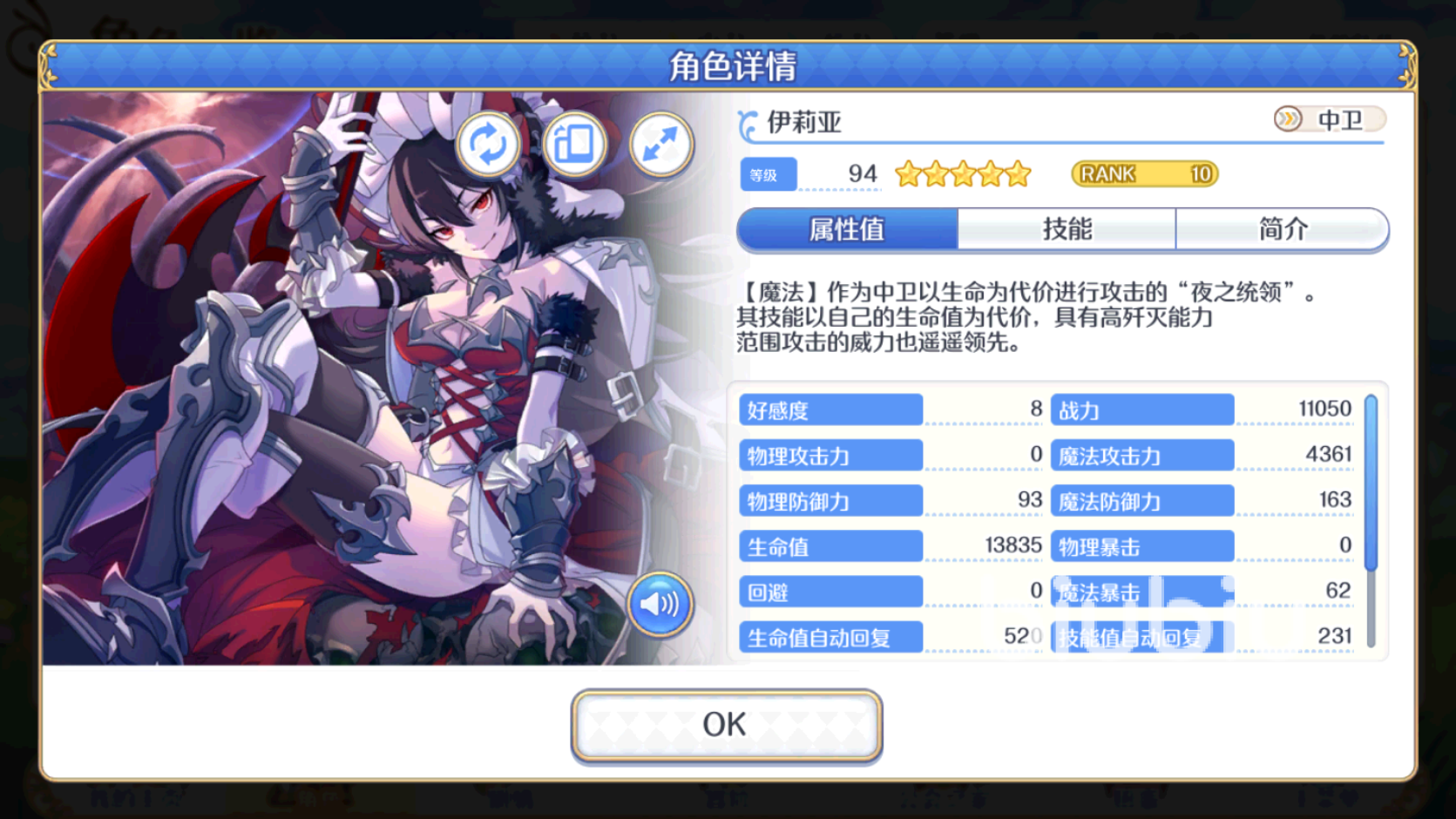Play character voice speaker icon
1456x819 pixels.
[660, 604]
